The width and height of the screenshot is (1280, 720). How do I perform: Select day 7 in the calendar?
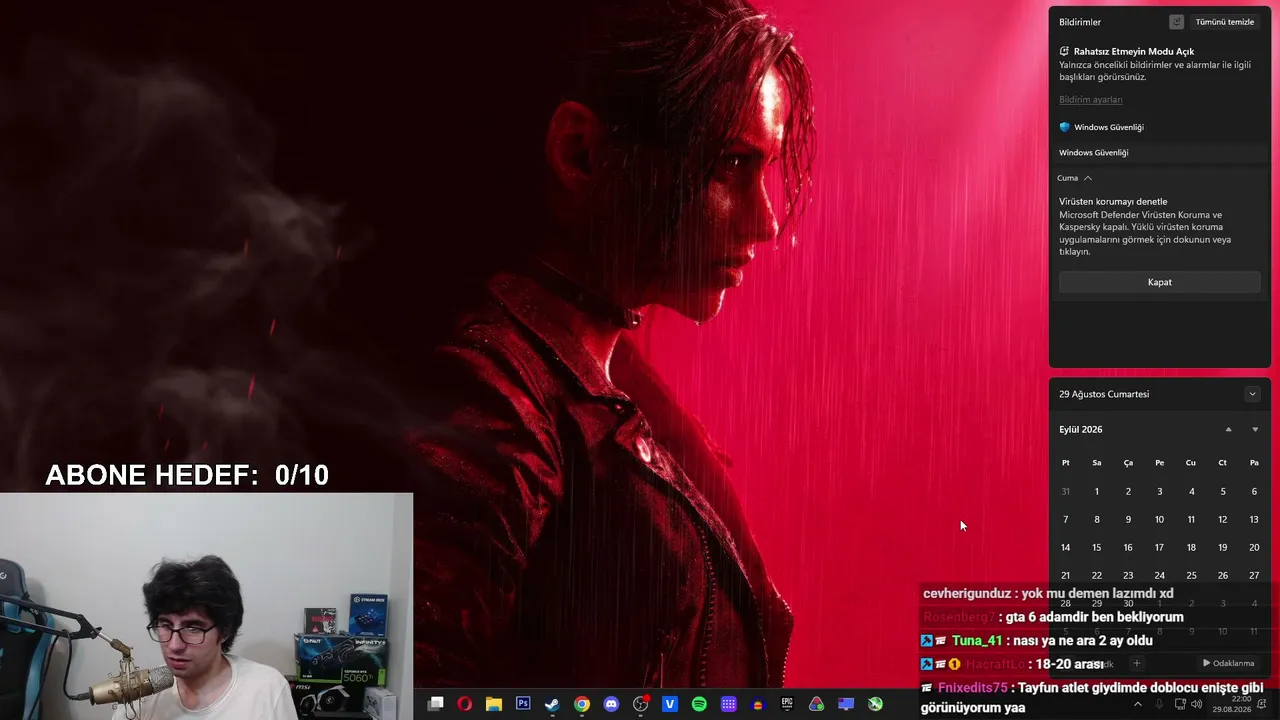click(1066, 520)
